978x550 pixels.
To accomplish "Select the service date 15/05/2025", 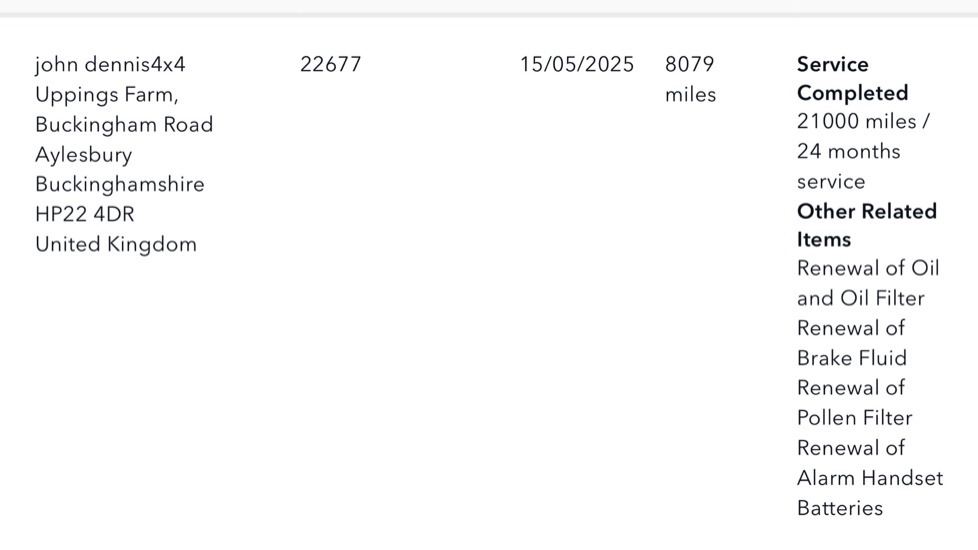I will click(577, 65).
